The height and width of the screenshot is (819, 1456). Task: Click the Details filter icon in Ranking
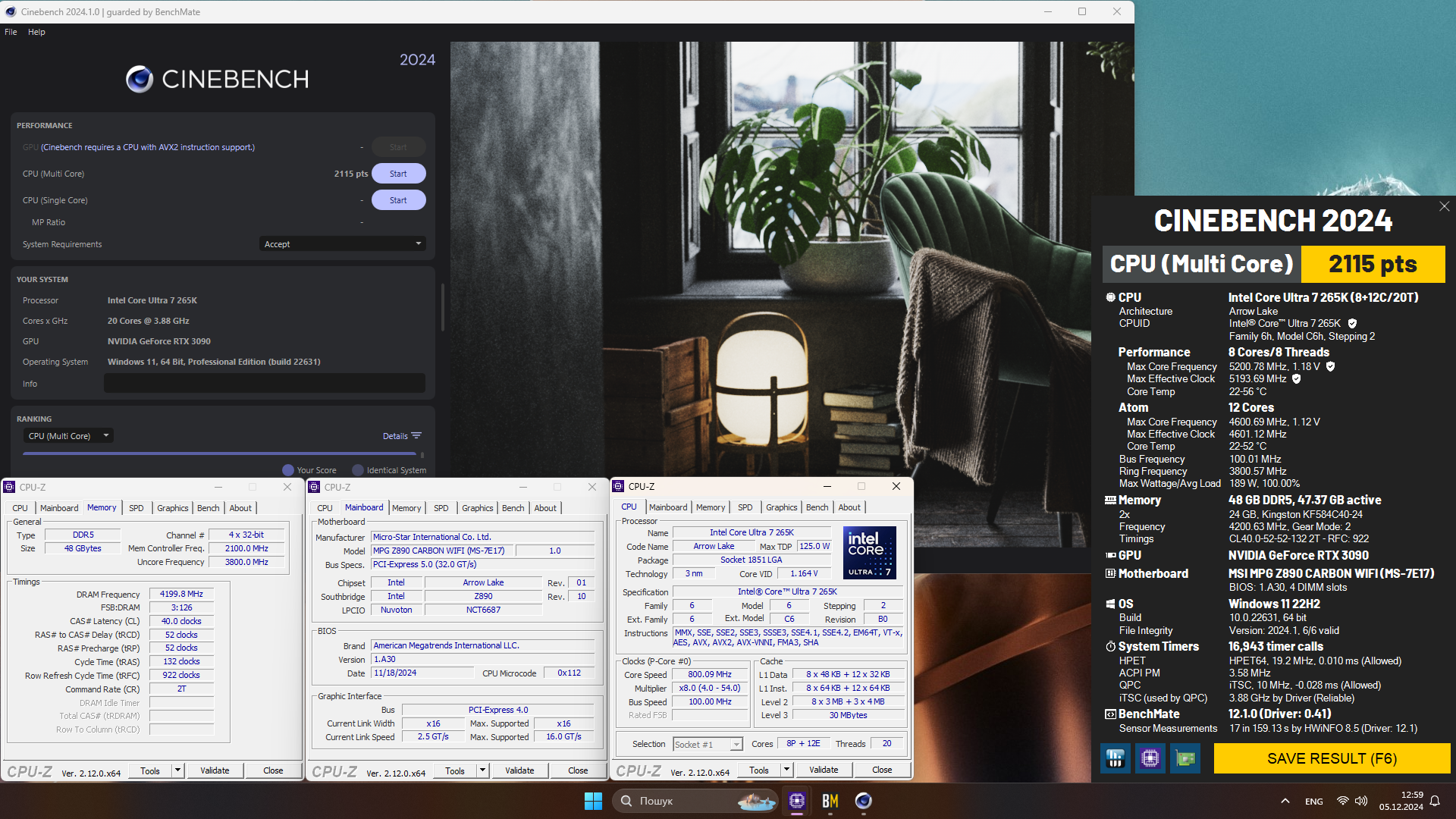click(416, 436)
